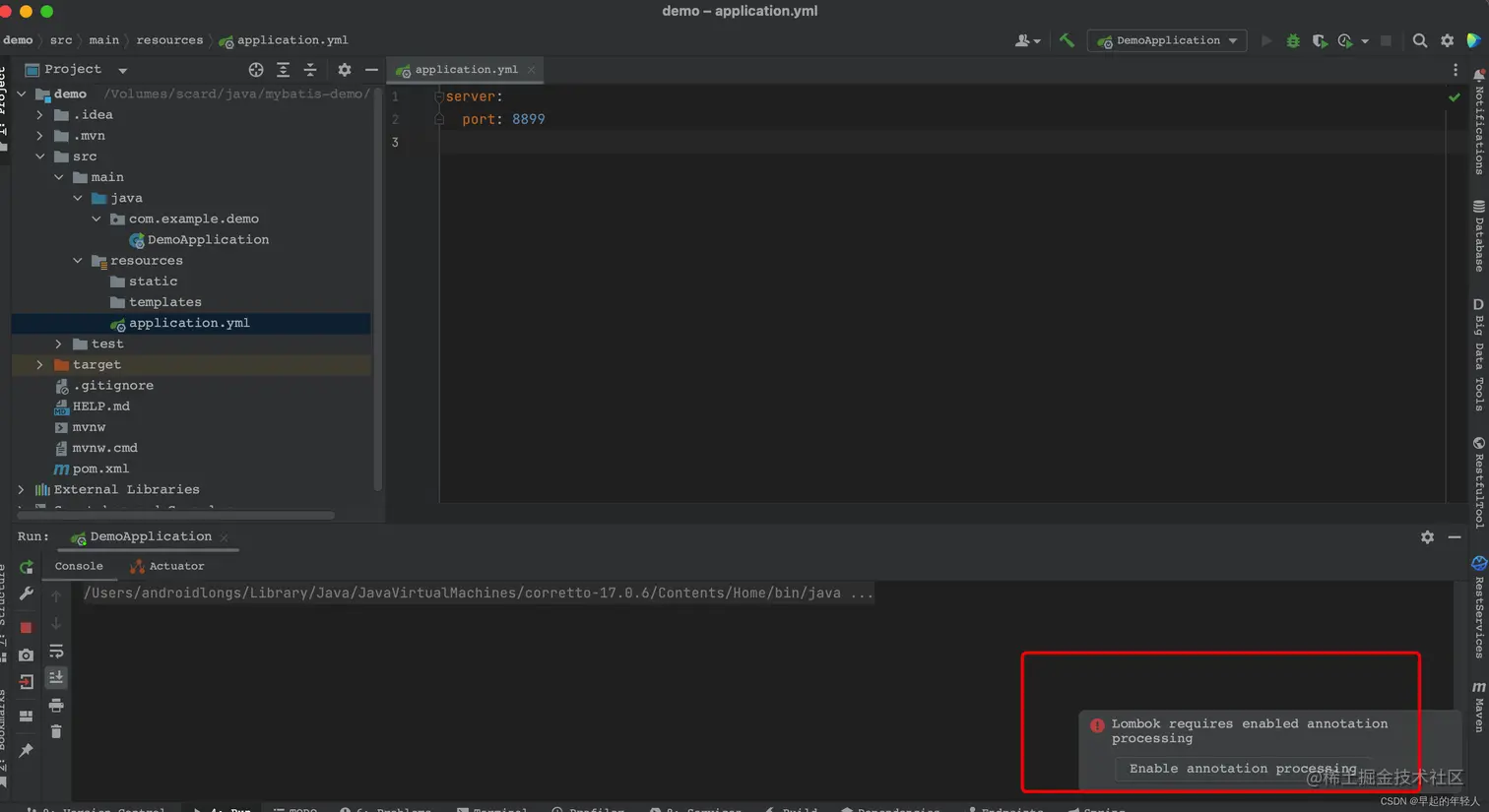Debug DemoApplication using the bug icon

point(1293,40)
